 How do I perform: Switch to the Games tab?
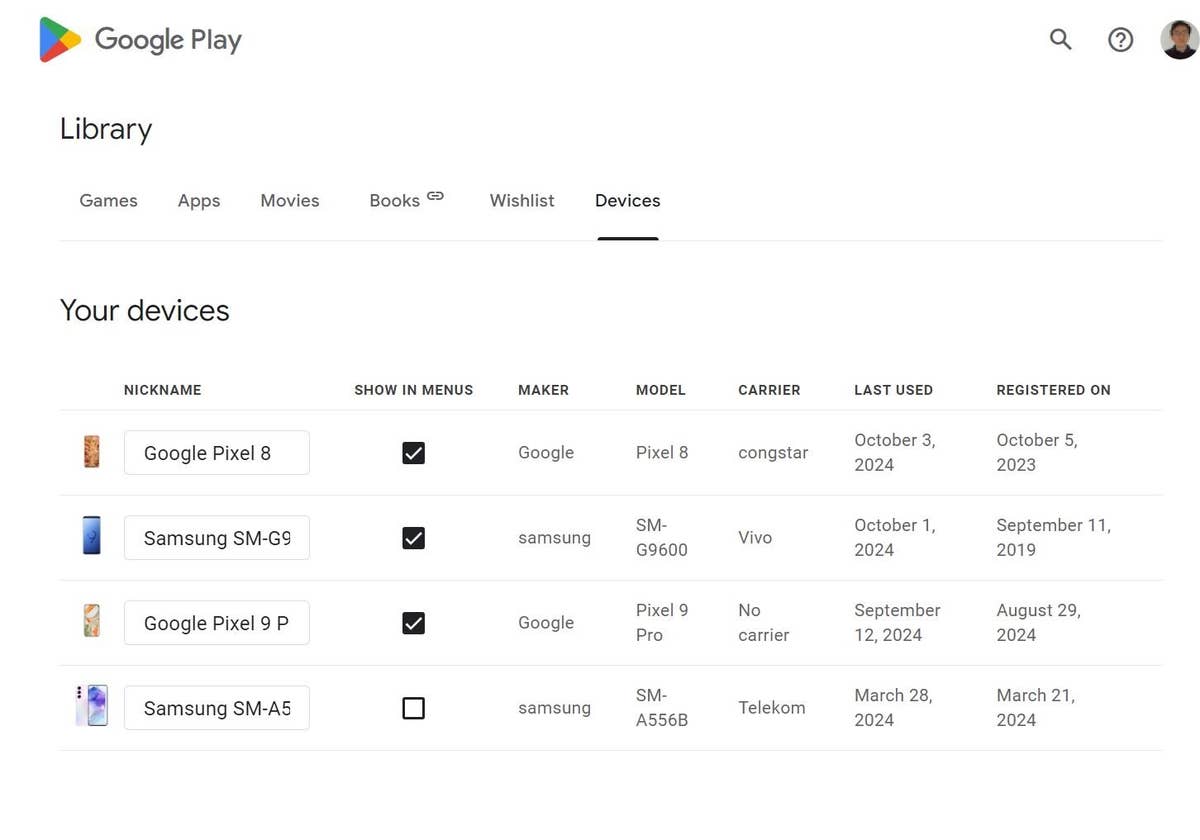108,201
